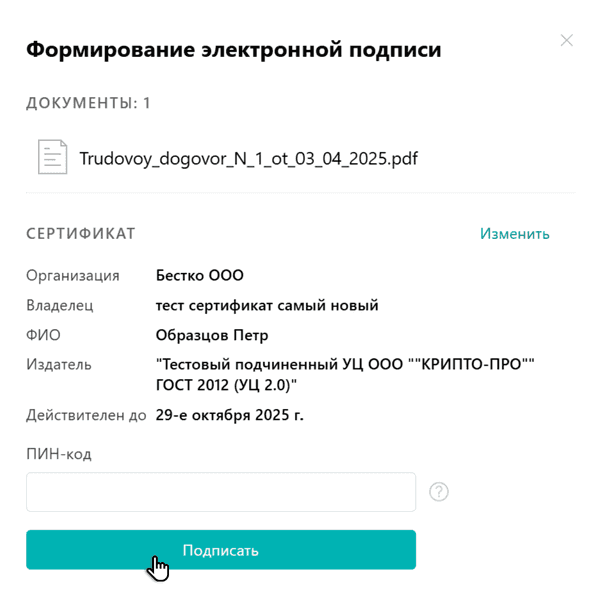Click the Изменить link to change certificate
The image size is (600, 599).
tap(514, 234)
